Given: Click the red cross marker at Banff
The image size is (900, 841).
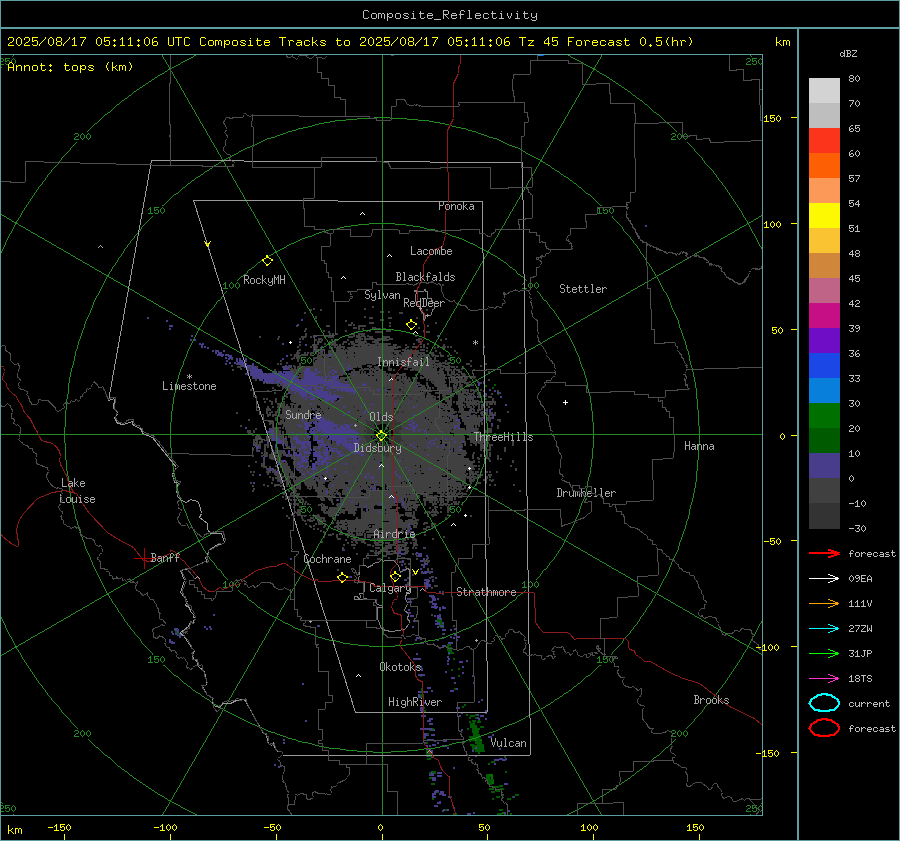Looking at the screenshot, I should pyautogui.click(x=142, y=558).
